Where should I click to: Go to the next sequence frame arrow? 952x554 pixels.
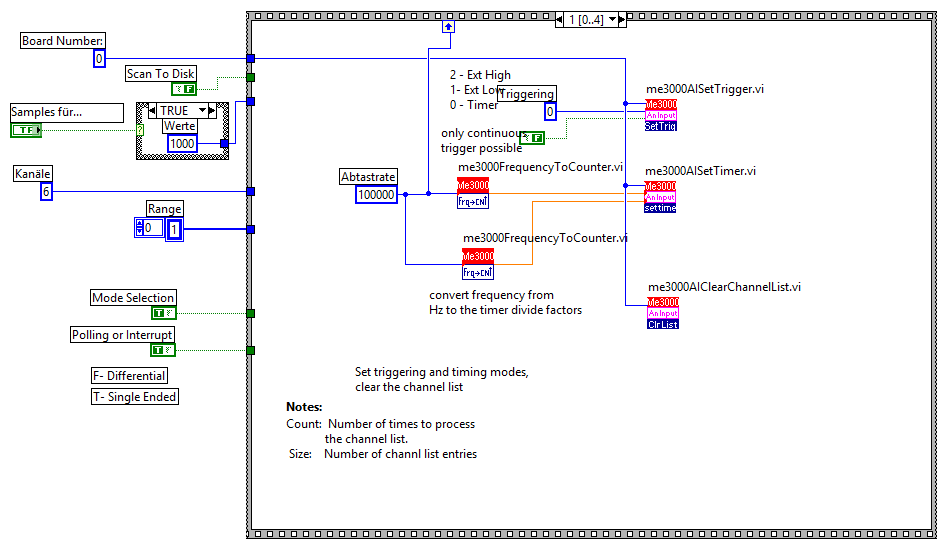622,20
